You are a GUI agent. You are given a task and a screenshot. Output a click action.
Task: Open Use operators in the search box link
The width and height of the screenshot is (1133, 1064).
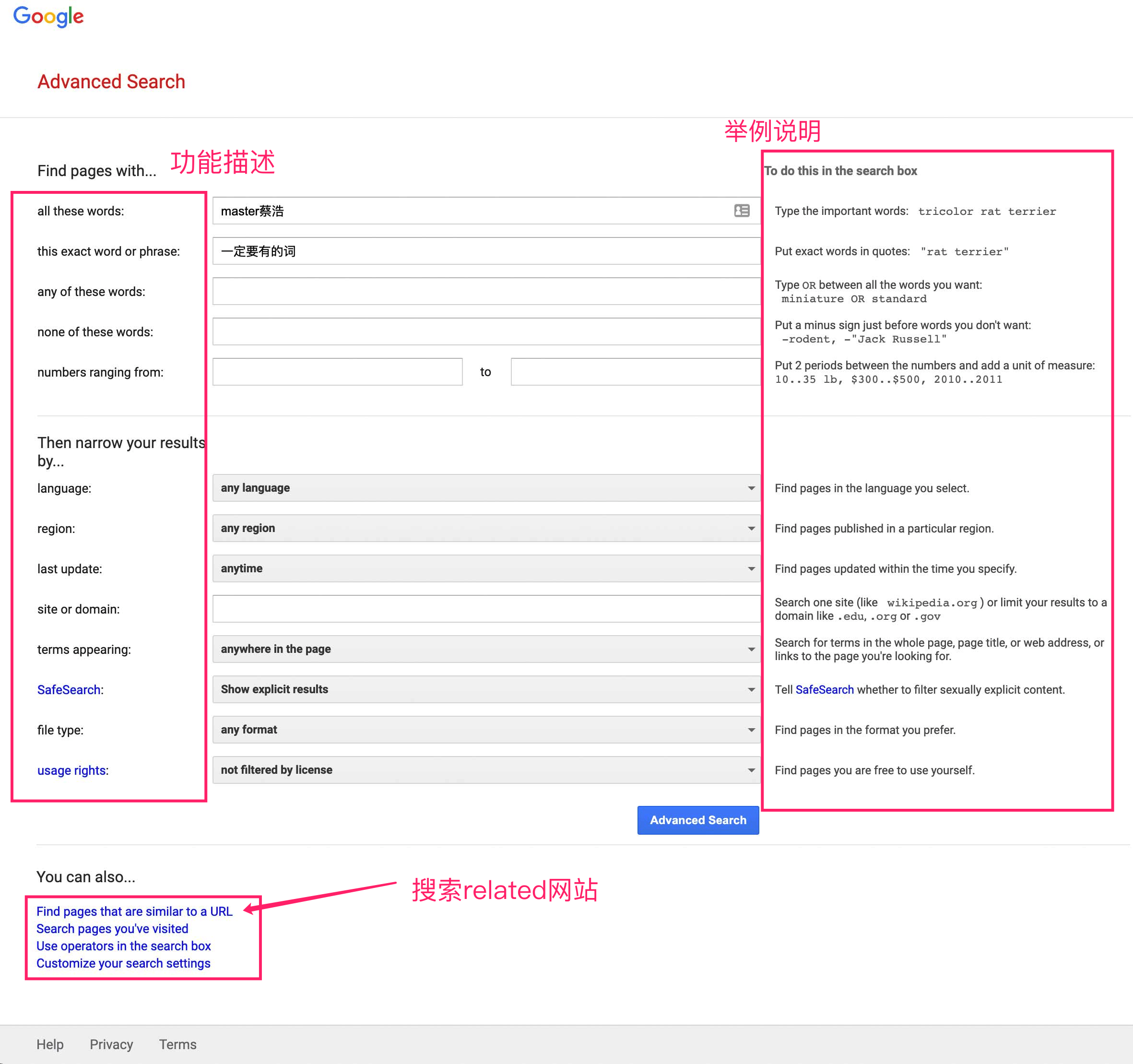124,946
